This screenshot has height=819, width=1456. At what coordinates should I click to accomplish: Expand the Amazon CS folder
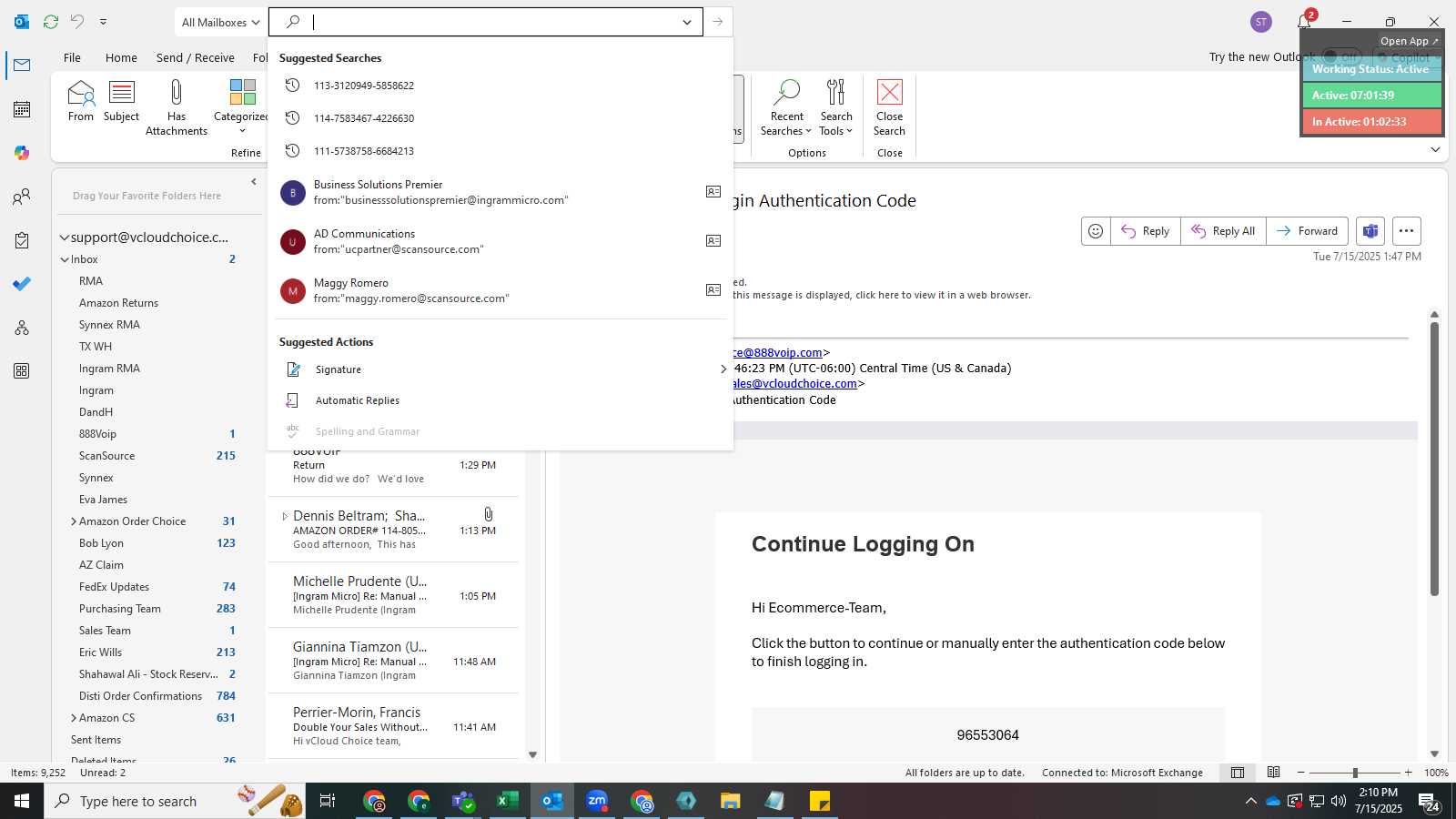(x=74, y=718)
